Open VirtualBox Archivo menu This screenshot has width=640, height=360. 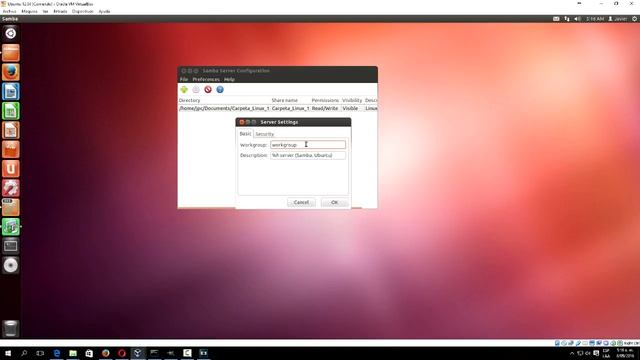click(x=9, y=11)
